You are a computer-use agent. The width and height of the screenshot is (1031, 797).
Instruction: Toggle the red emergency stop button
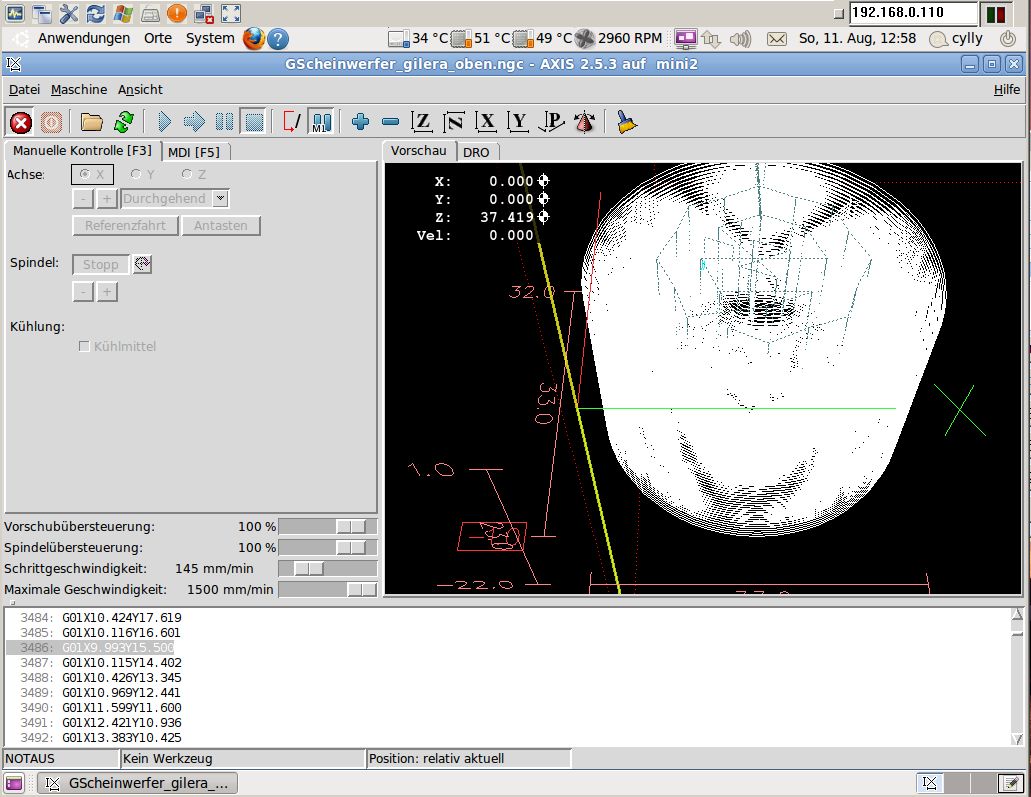pyautogui.click(x=20, y=122)
